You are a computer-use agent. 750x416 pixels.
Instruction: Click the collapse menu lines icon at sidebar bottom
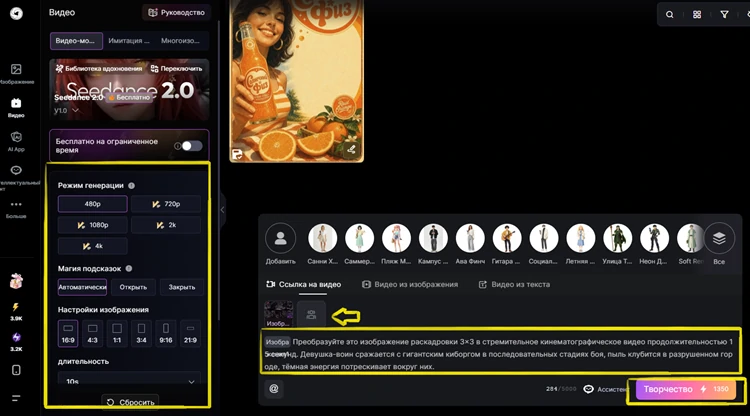16,398
